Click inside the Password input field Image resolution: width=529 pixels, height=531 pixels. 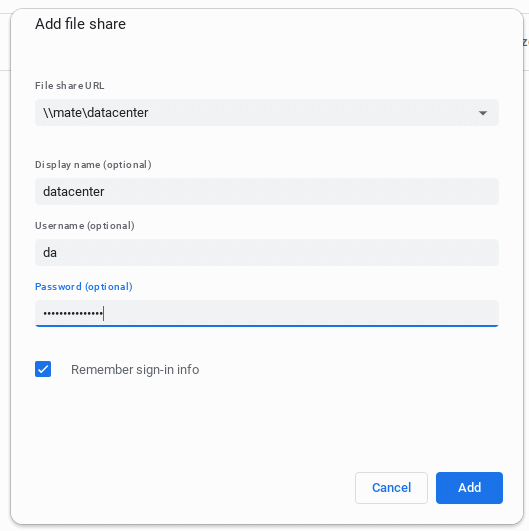coord(267,313)
